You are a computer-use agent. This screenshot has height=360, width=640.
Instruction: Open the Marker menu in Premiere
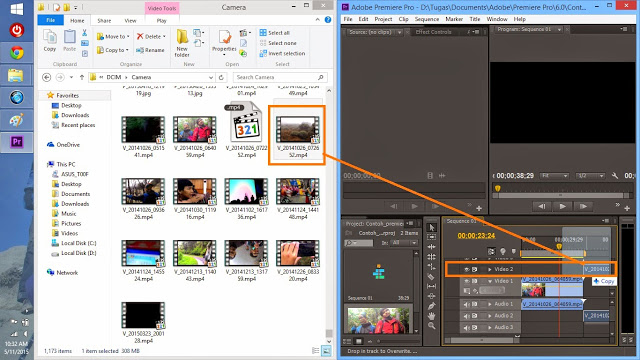(x=454, y=19)
